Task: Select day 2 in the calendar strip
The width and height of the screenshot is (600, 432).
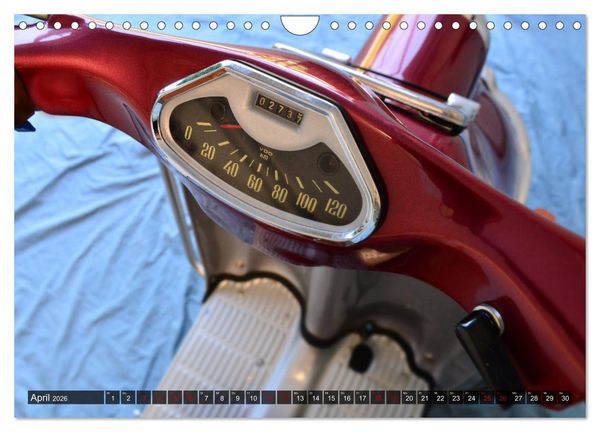Action: 128,398
